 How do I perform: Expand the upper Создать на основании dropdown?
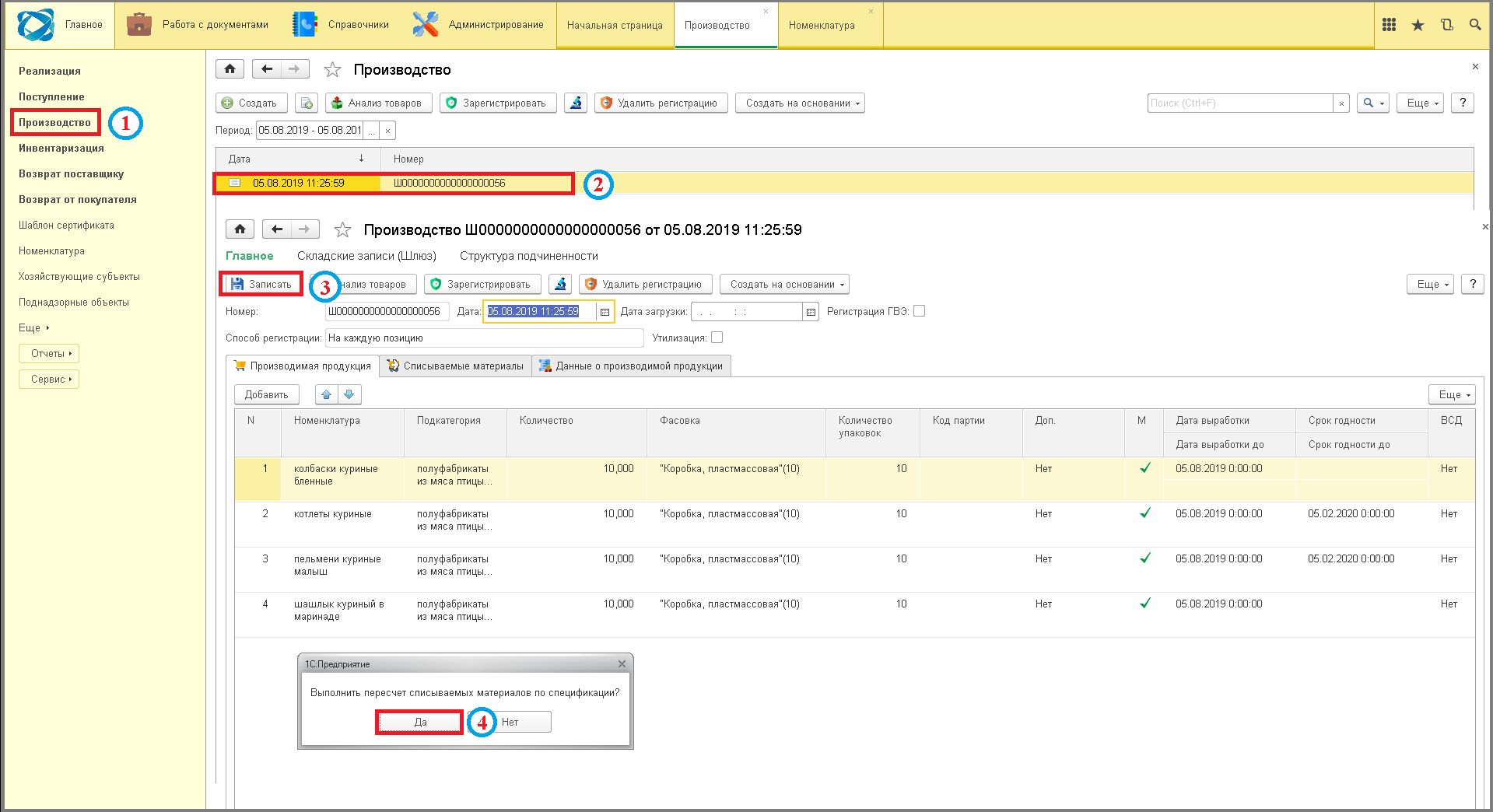[800, 103]
